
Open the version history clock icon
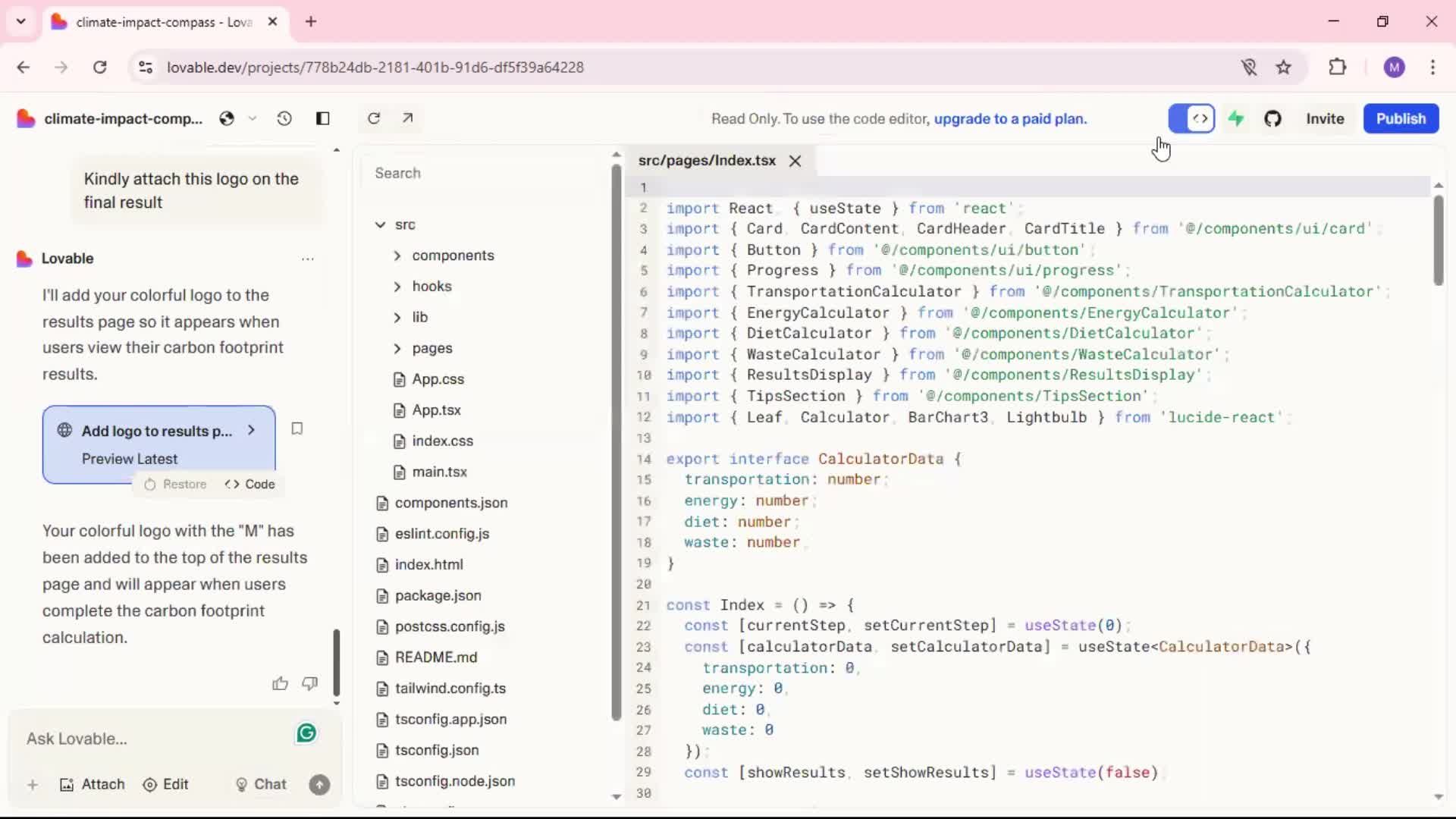click(x=284, y=118)
